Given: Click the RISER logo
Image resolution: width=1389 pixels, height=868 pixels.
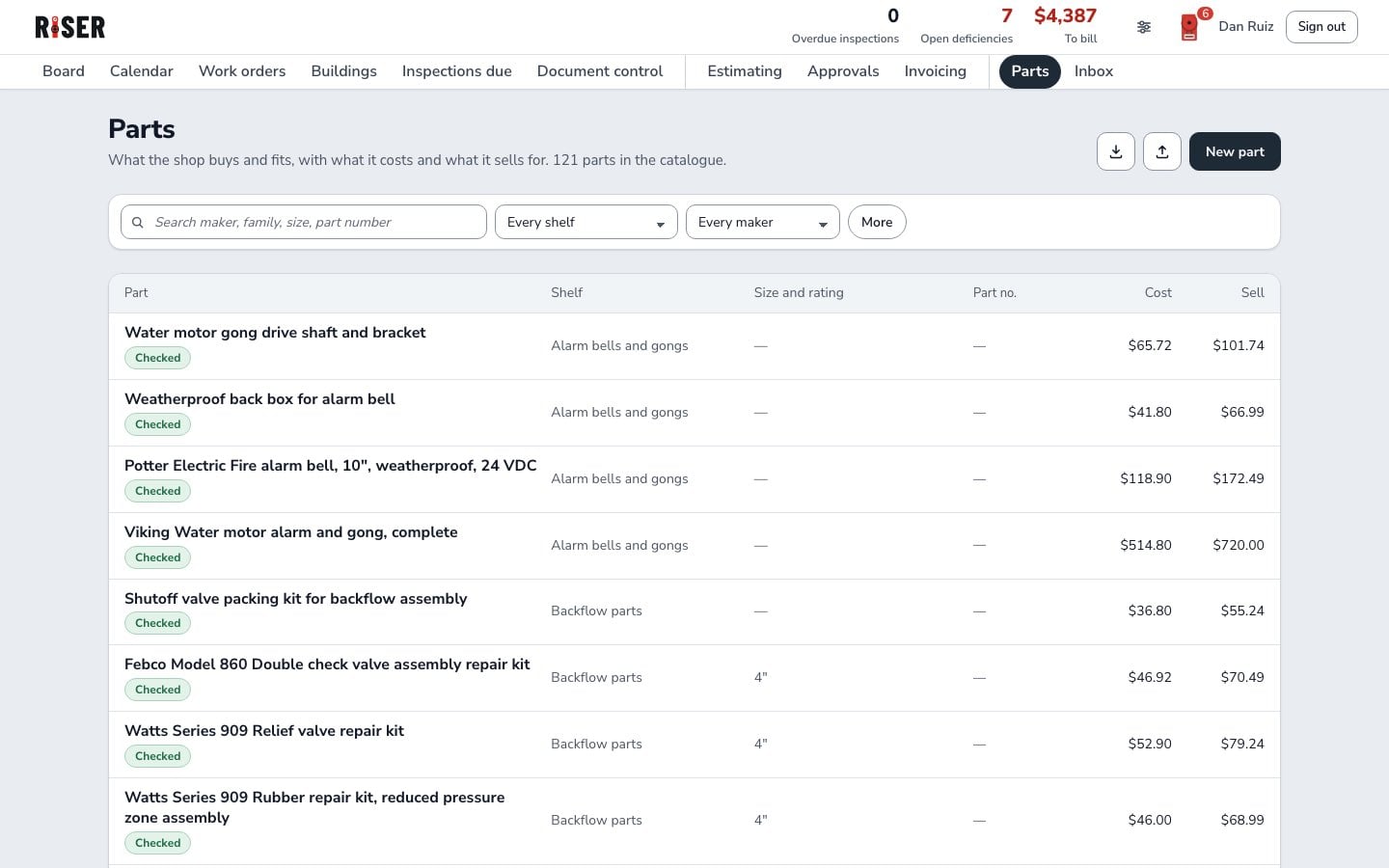Looking at the screenshot, I should pos(70,27).
